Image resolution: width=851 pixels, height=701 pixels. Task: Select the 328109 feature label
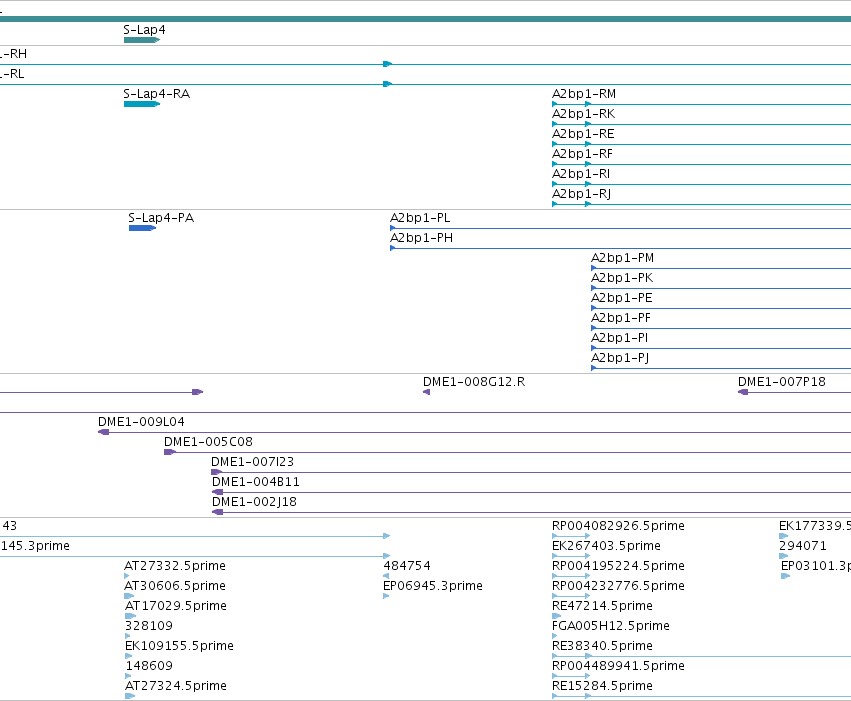click(x=149, y=626)
